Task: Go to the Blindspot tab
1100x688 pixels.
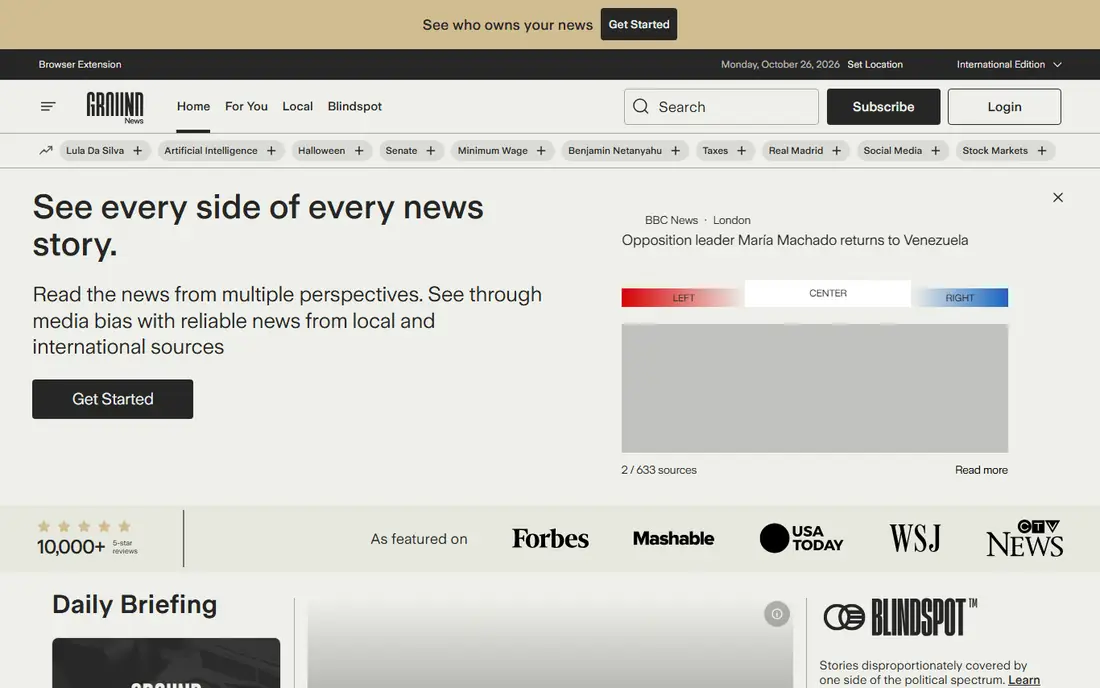Action: 355,107
